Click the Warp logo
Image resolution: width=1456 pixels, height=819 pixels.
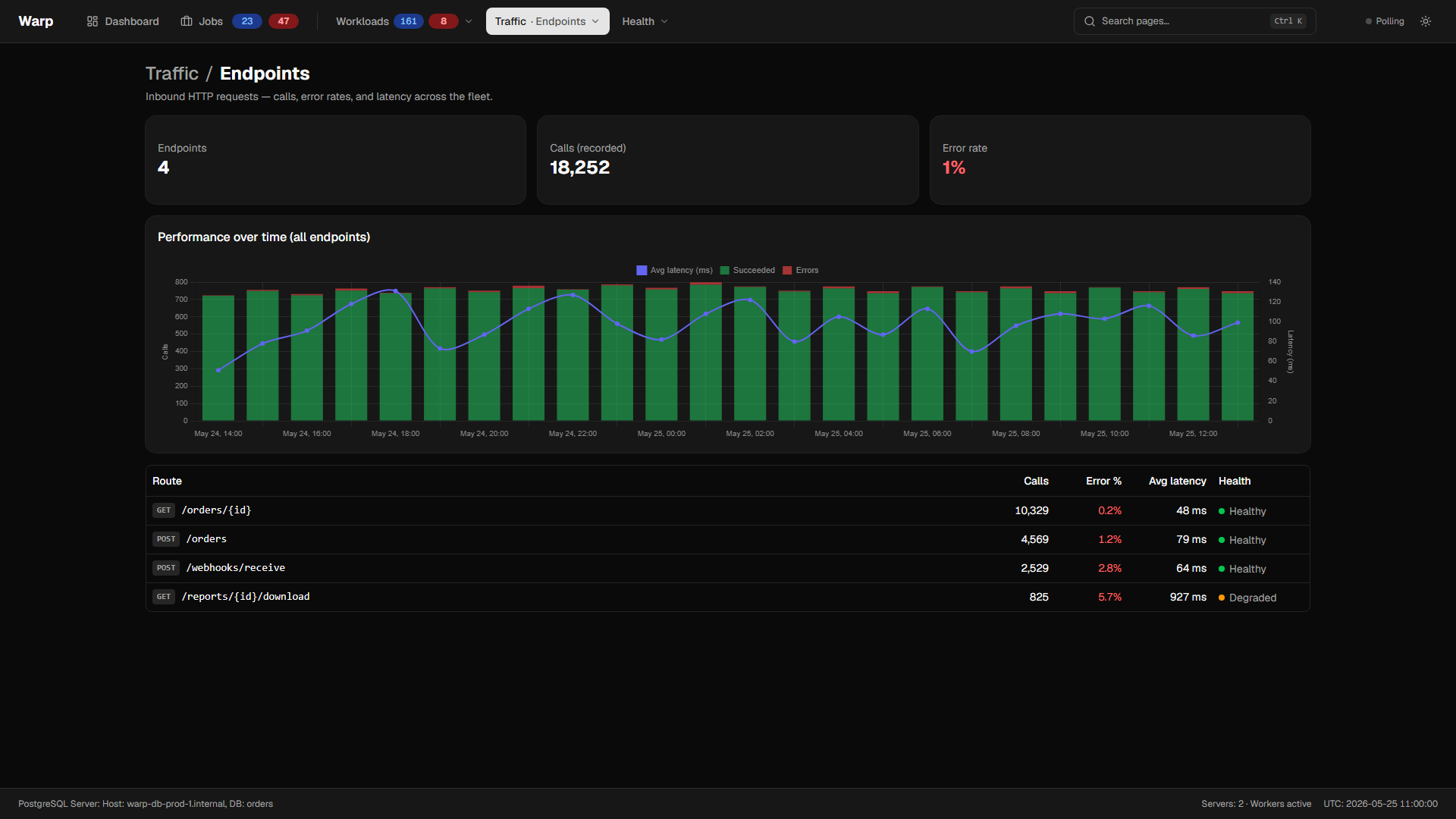tap(36, 21)
